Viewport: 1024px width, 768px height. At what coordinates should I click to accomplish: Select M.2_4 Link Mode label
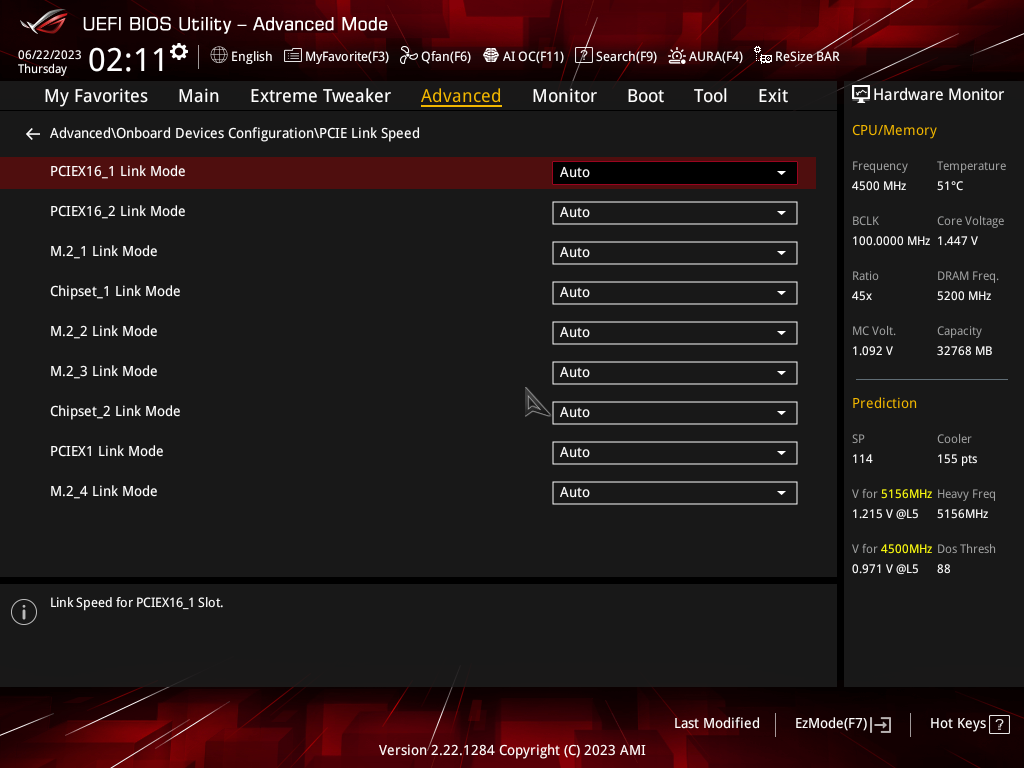104,491
